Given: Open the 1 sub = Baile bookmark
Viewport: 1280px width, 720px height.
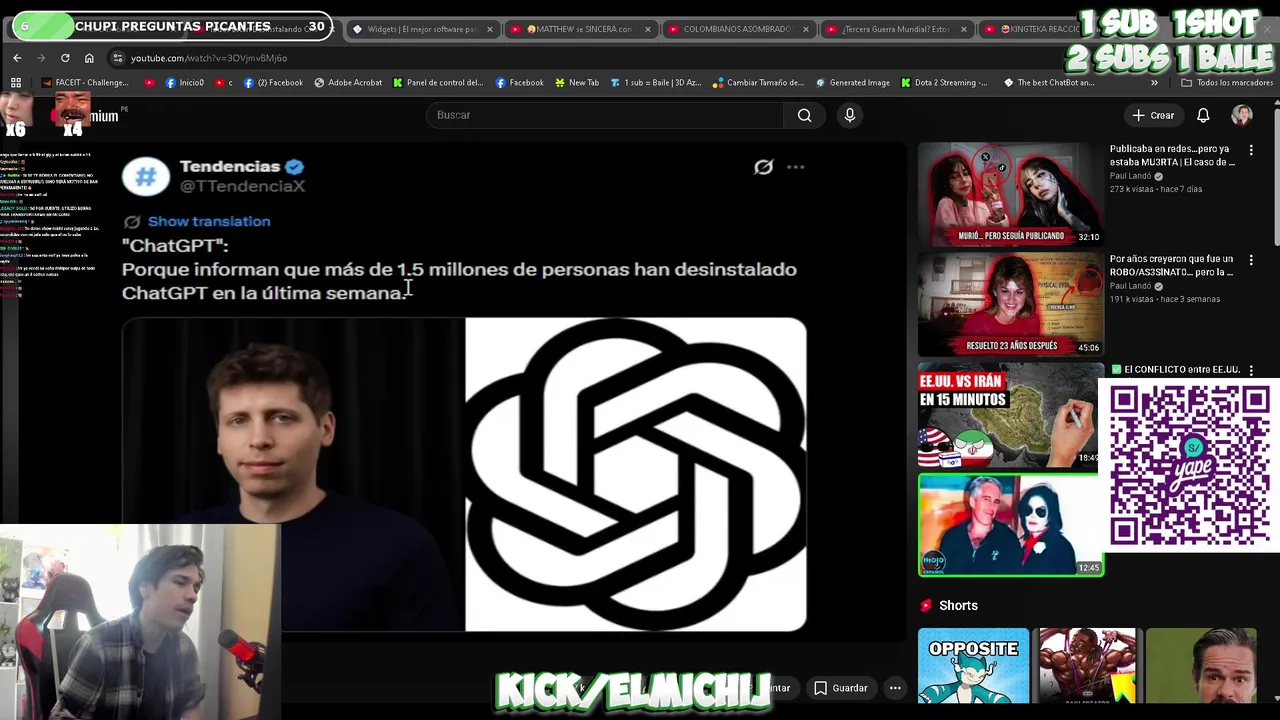Looking at the screenshot, I should (x=656, y=83).
